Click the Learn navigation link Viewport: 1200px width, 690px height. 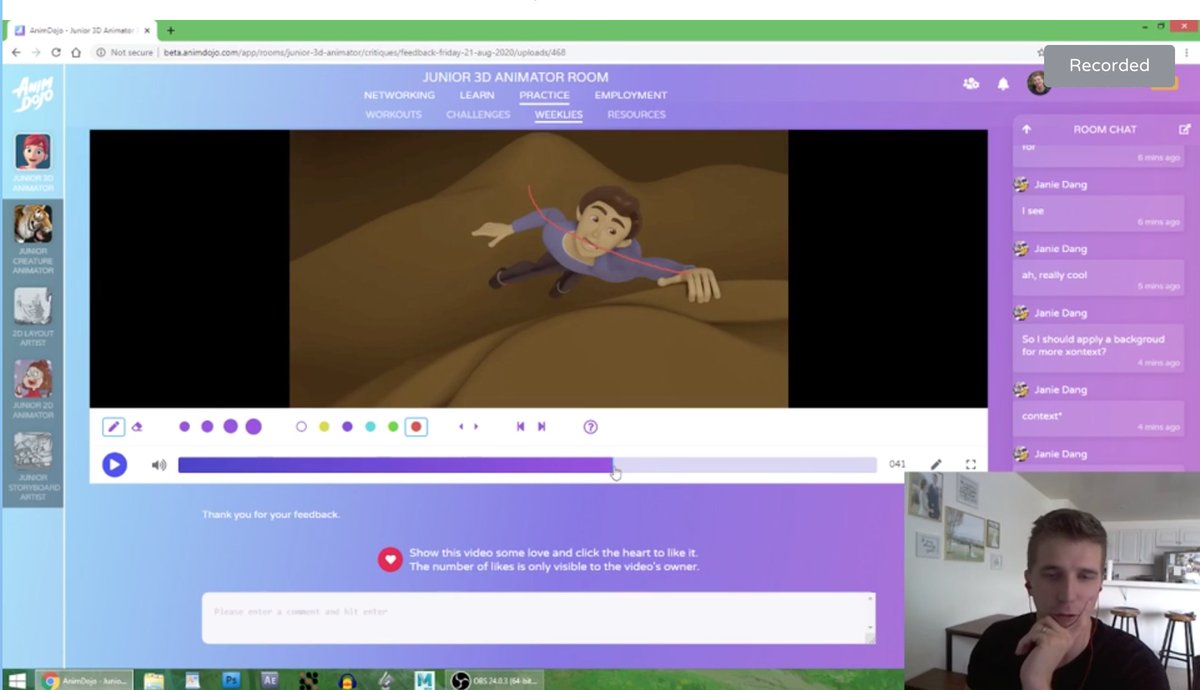point(477,95)
